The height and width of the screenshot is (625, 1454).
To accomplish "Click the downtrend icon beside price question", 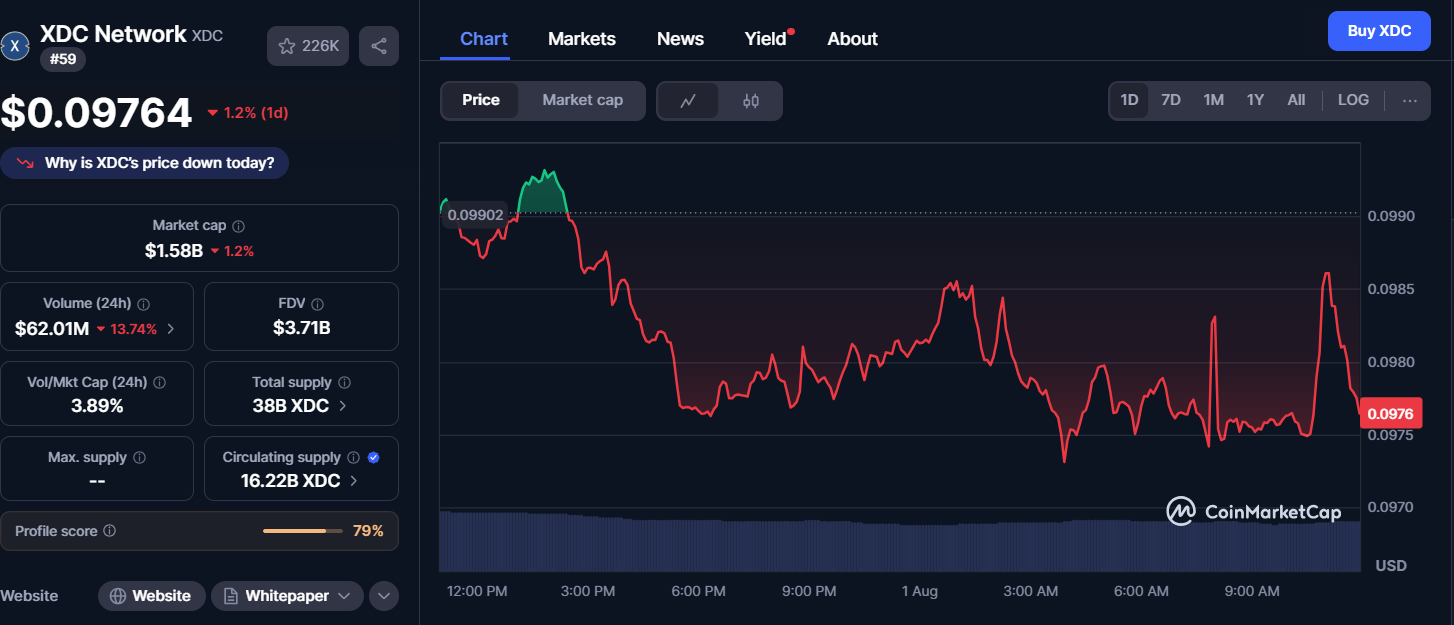I will click(x=26, y=163).
